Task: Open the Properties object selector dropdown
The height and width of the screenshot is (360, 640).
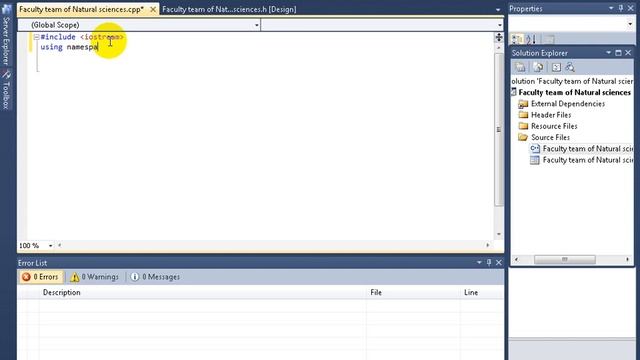Action: pos(630,24)
